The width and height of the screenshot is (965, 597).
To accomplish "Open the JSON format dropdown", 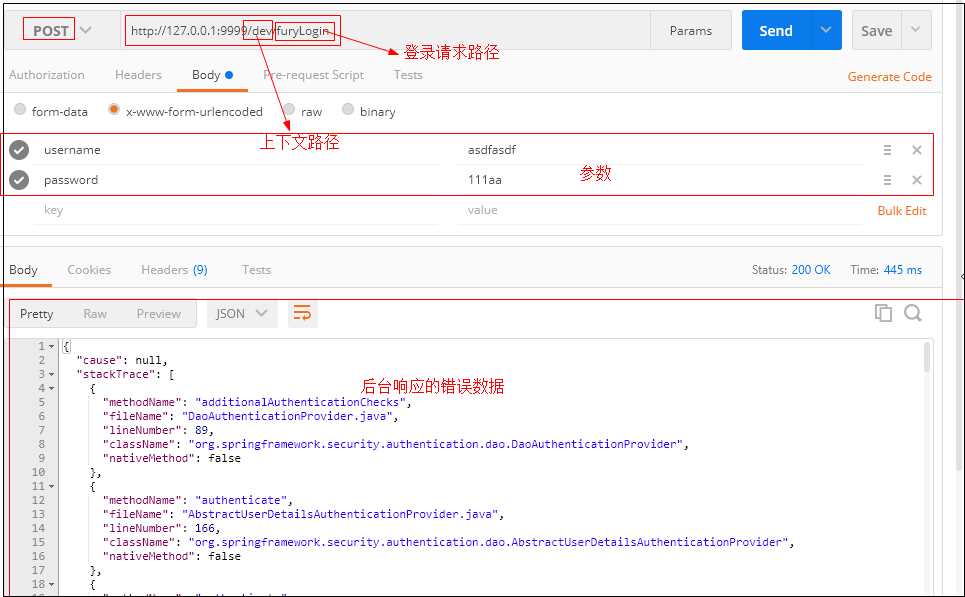I will click(241, 314).
